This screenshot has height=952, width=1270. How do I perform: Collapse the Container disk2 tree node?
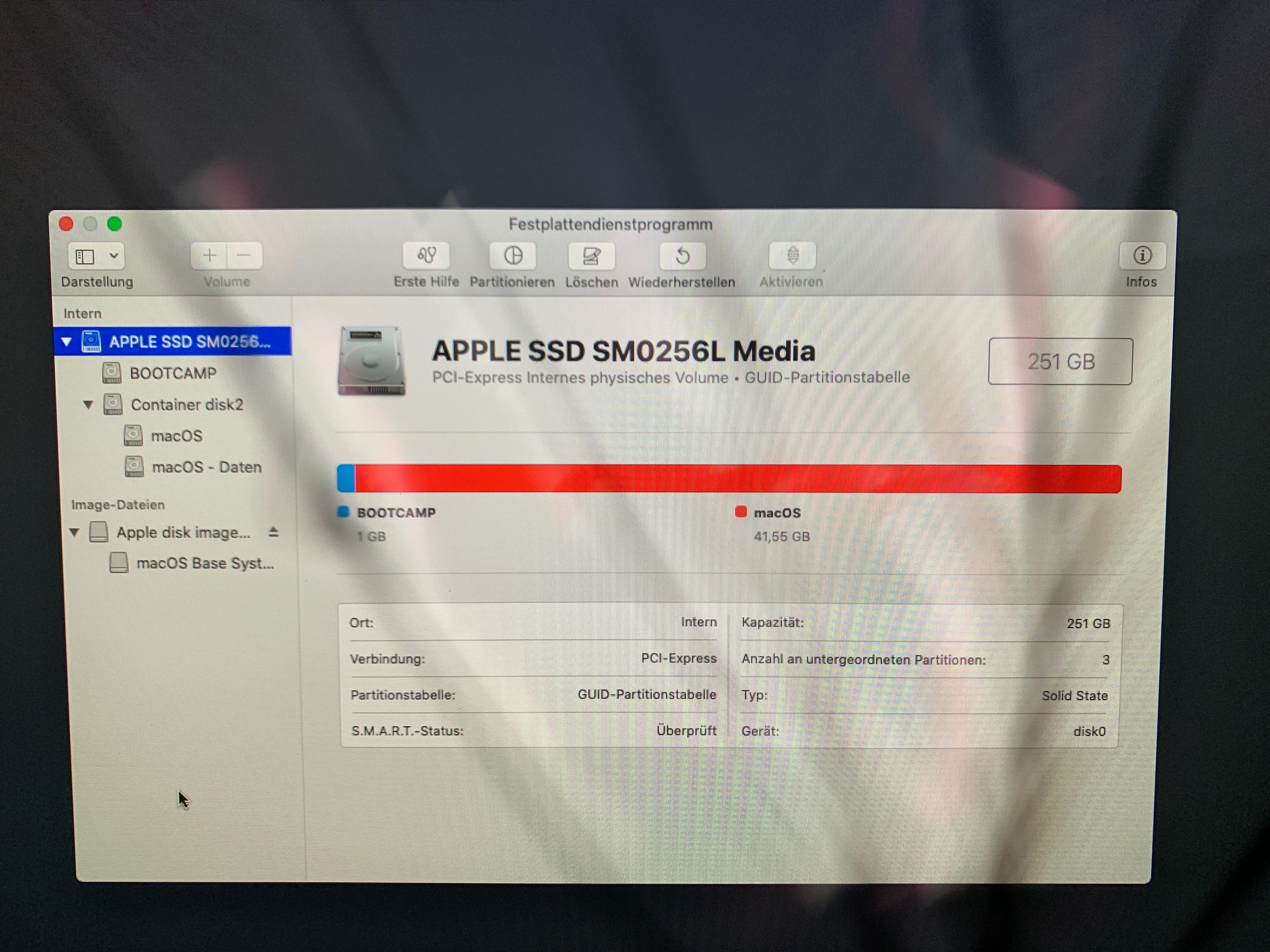[88, 405]
